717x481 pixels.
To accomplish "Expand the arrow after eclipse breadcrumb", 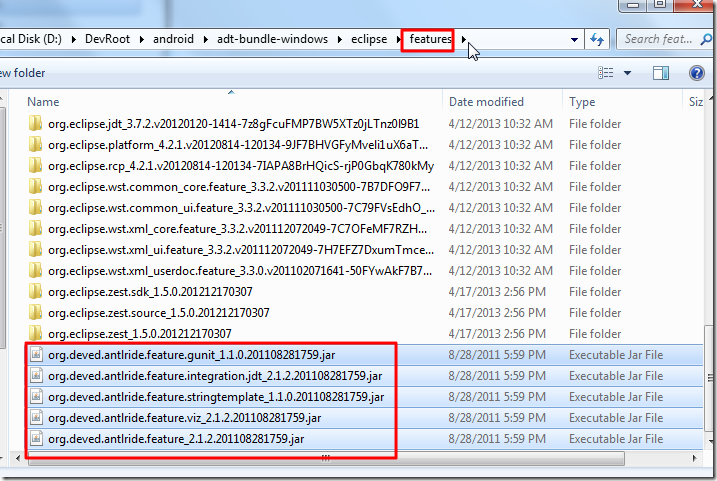I will (398, 39).
